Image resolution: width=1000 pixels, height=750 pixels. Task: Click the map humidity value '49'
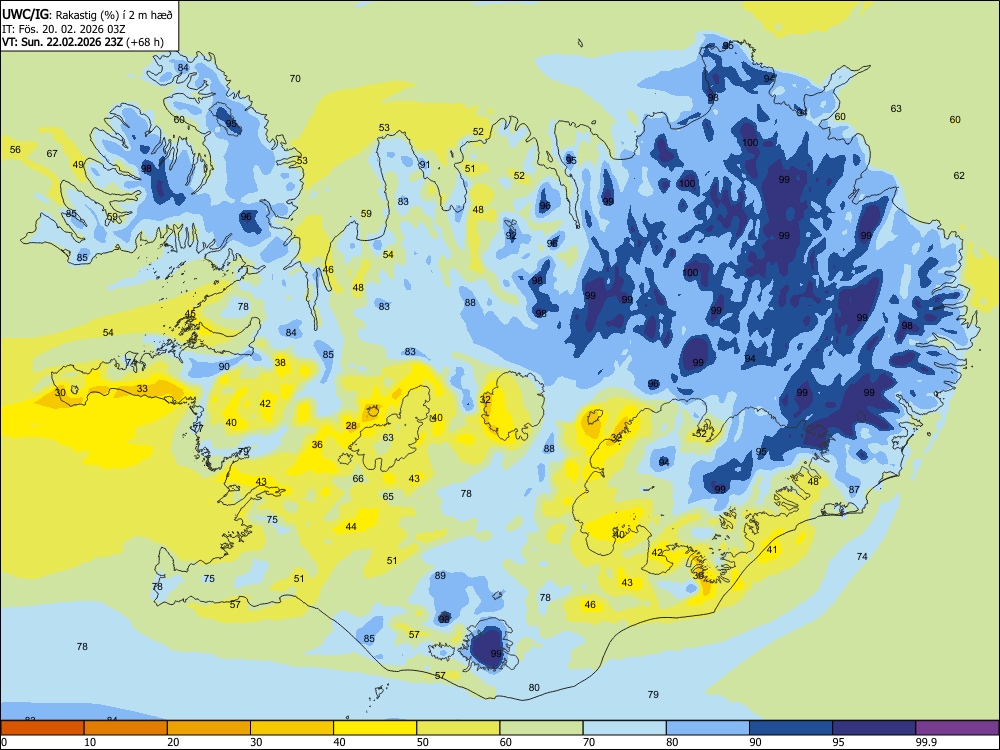tap(78, 165)
